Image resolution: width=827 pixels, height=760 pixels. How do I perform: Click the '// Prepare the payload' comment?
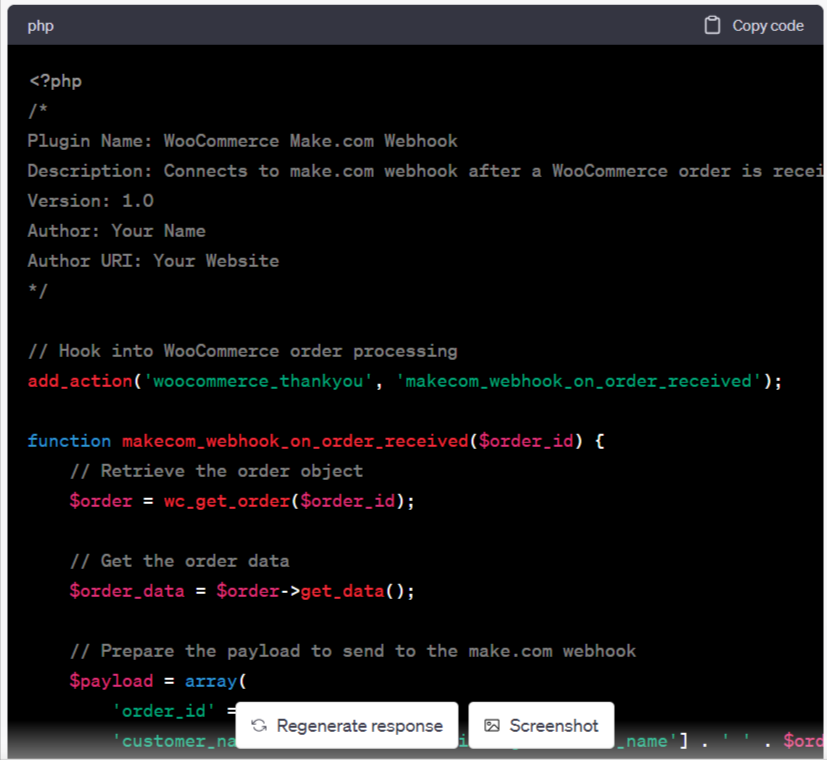pyautogui.click(x=353, y=651)
